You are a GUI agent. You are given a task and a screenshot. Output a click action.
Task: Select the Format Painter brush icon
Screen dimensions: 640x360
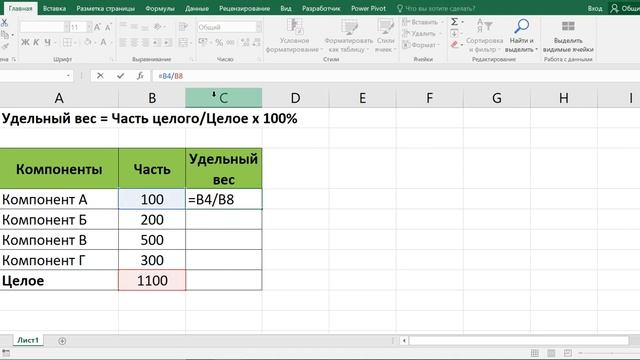(4, 47)
